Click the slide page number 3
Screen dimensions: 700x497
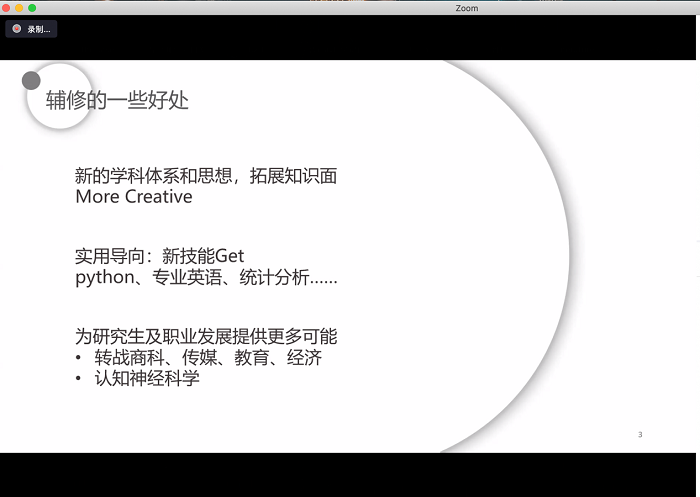click(x=640, y=434)
